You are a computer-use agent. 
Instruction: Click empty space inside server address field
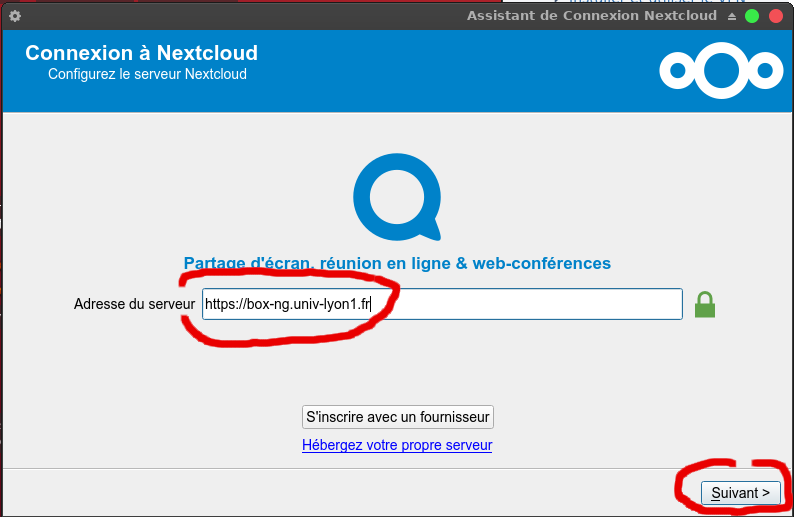coord(530,304)
